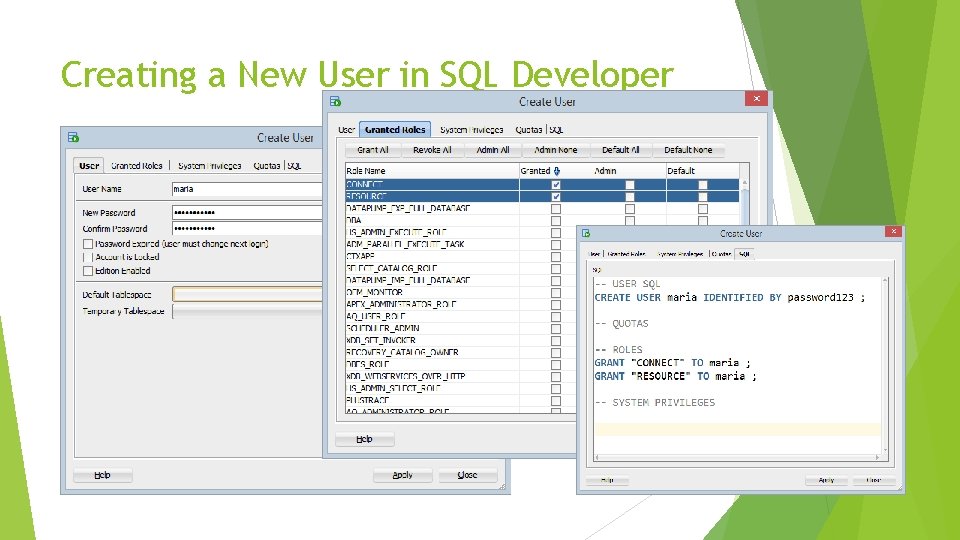This screenshot has width=960, height=540.
Task: Grant the OEM_MONITOR role checkbox
Action: pyautogui.click(x=555, y=292)
